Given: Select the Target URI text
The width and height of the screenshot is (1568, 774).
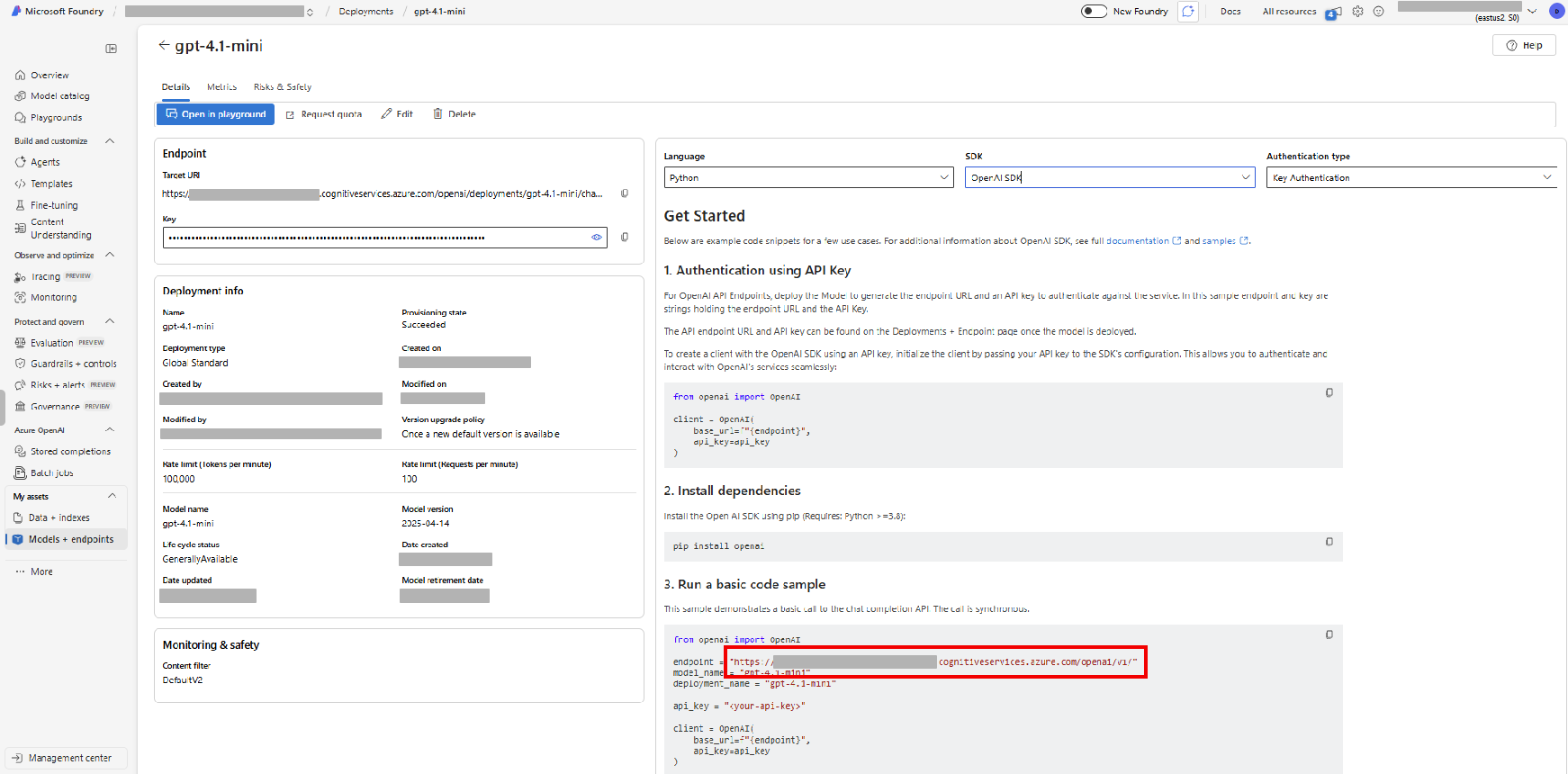Looking at the screenshot, I should click(x=383, y=193).
